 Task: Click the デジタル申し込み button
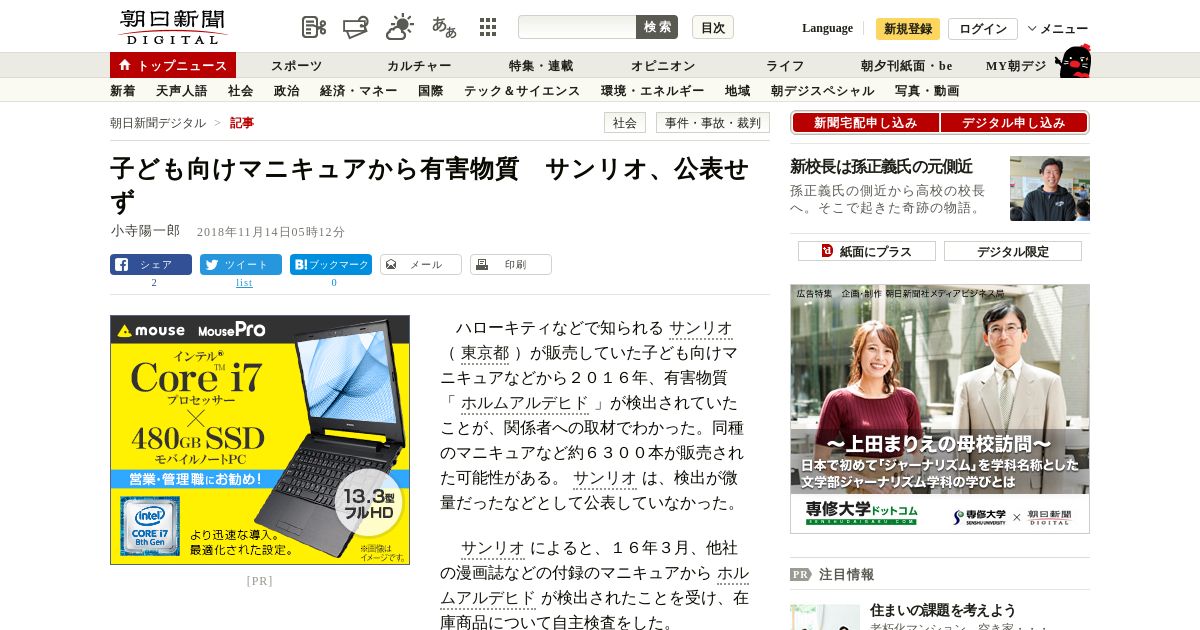(x=1014, y=122)
